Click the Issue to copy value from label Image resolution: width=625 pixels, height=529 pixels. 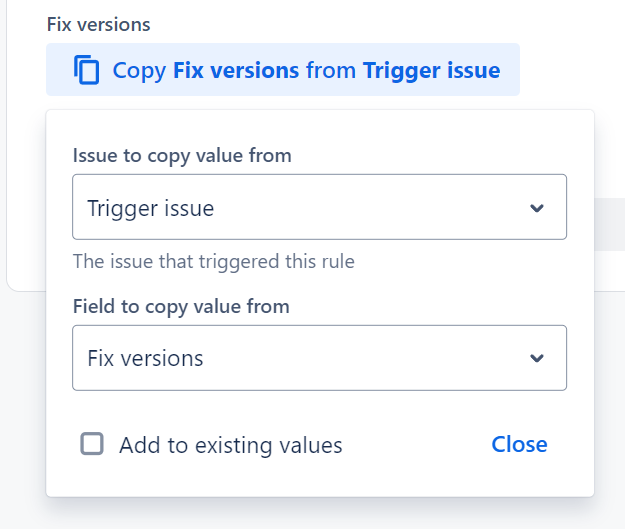(x=182, y=155)
